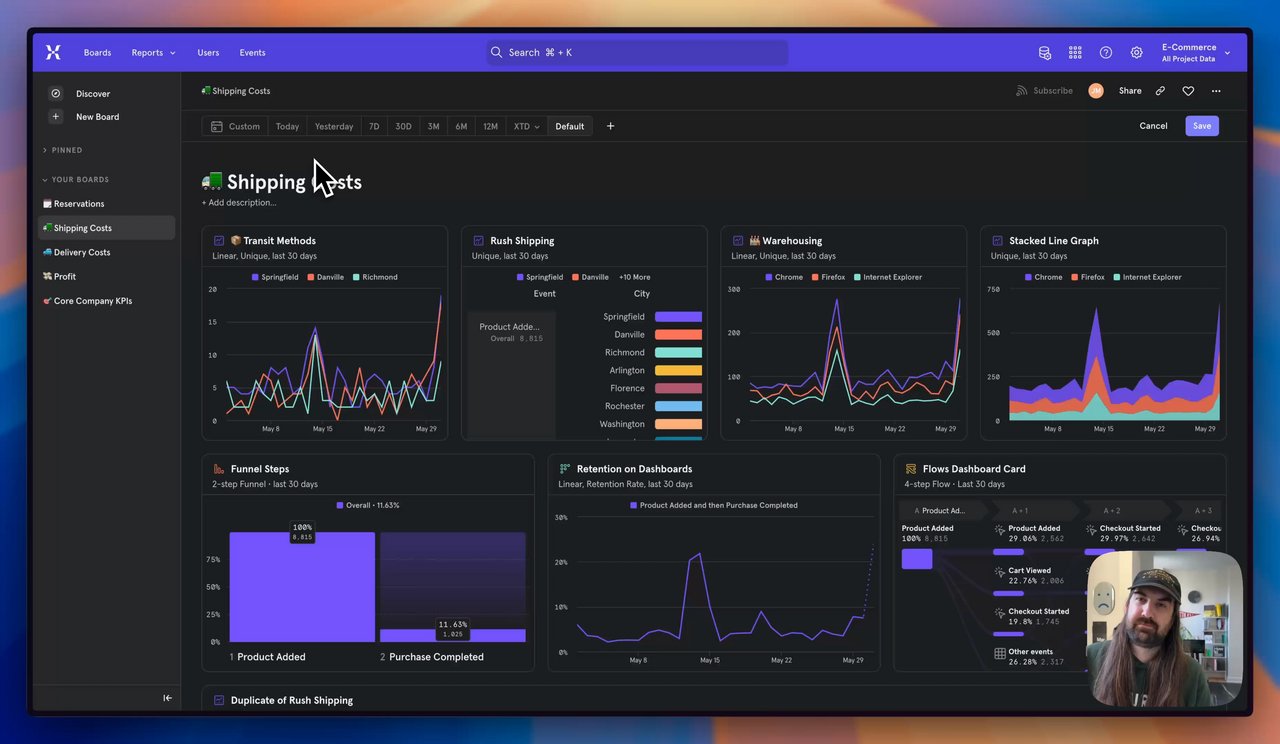This screenshot has width=1280, height=744.
Task: Click Springfield legend swatch in Transit Methods
Action: pyautogui.click(x=255, y=277)
